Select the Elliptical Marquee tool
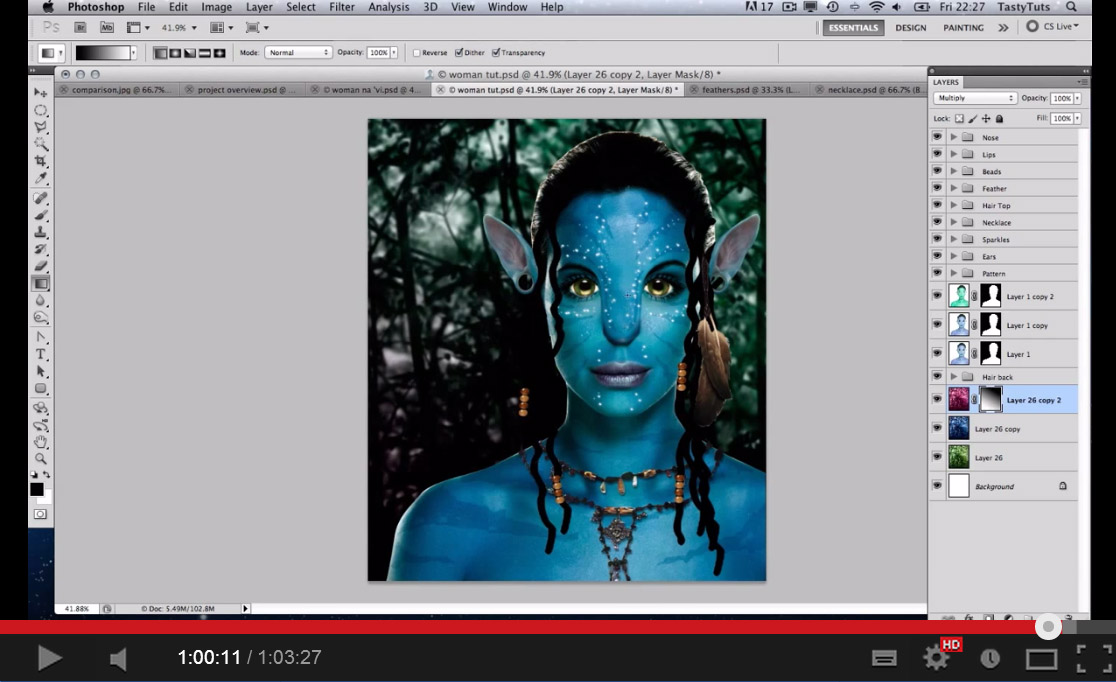Screen dimensions: 1116x682 [x=41, y=110]
